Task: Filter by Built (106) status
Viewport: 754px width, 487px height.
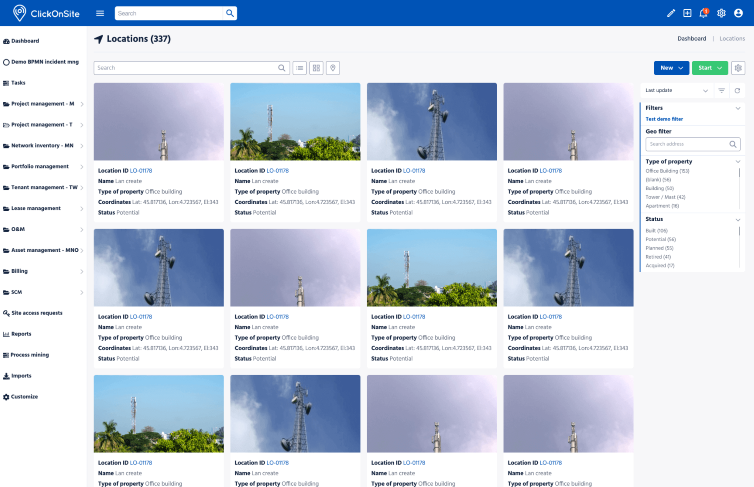Action: click(656, 231)
